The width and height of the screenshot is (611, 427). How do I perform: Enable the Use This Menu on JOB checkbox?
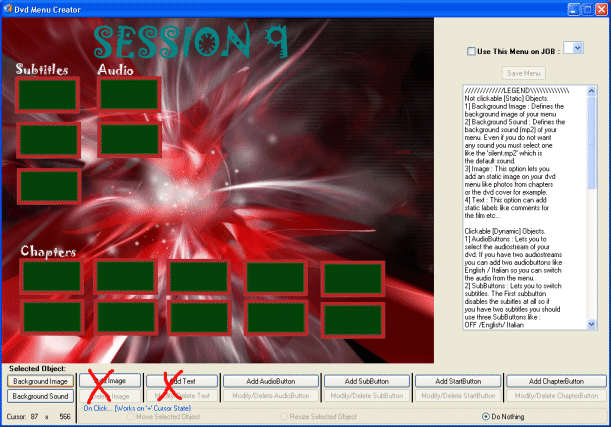coord(471,51)
